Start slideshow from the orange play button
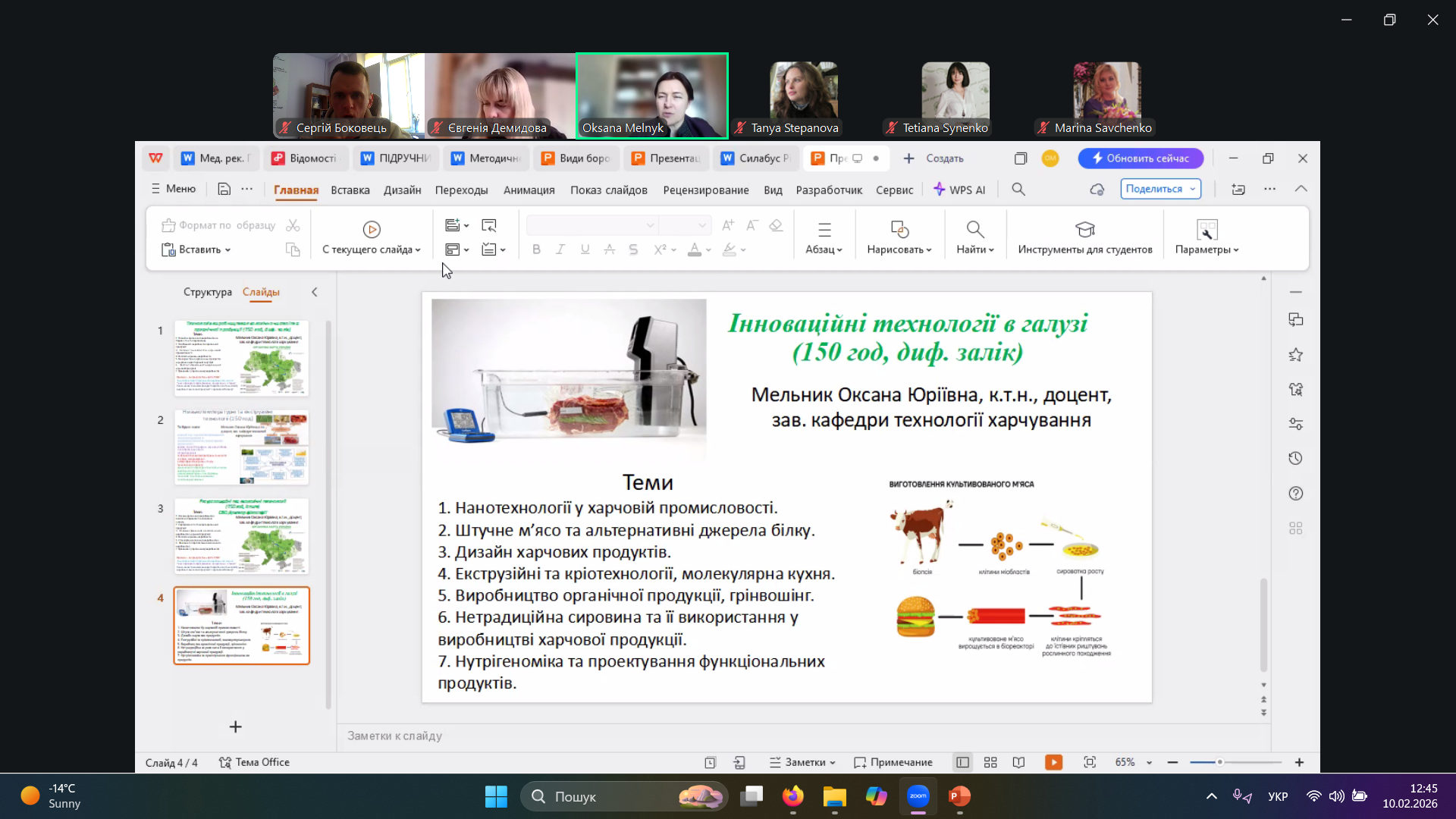The image size is (1456, 819). (1053, 762)
